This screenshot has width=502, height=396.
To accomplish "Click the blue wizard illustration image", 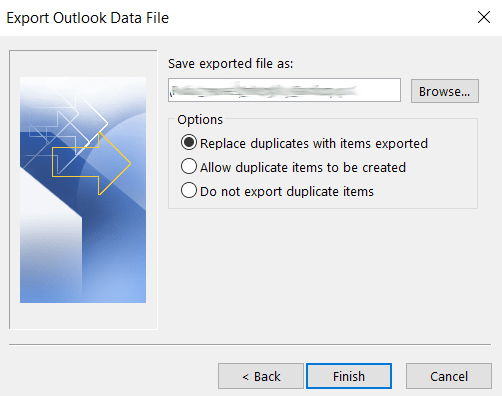I will pos(83,190).
